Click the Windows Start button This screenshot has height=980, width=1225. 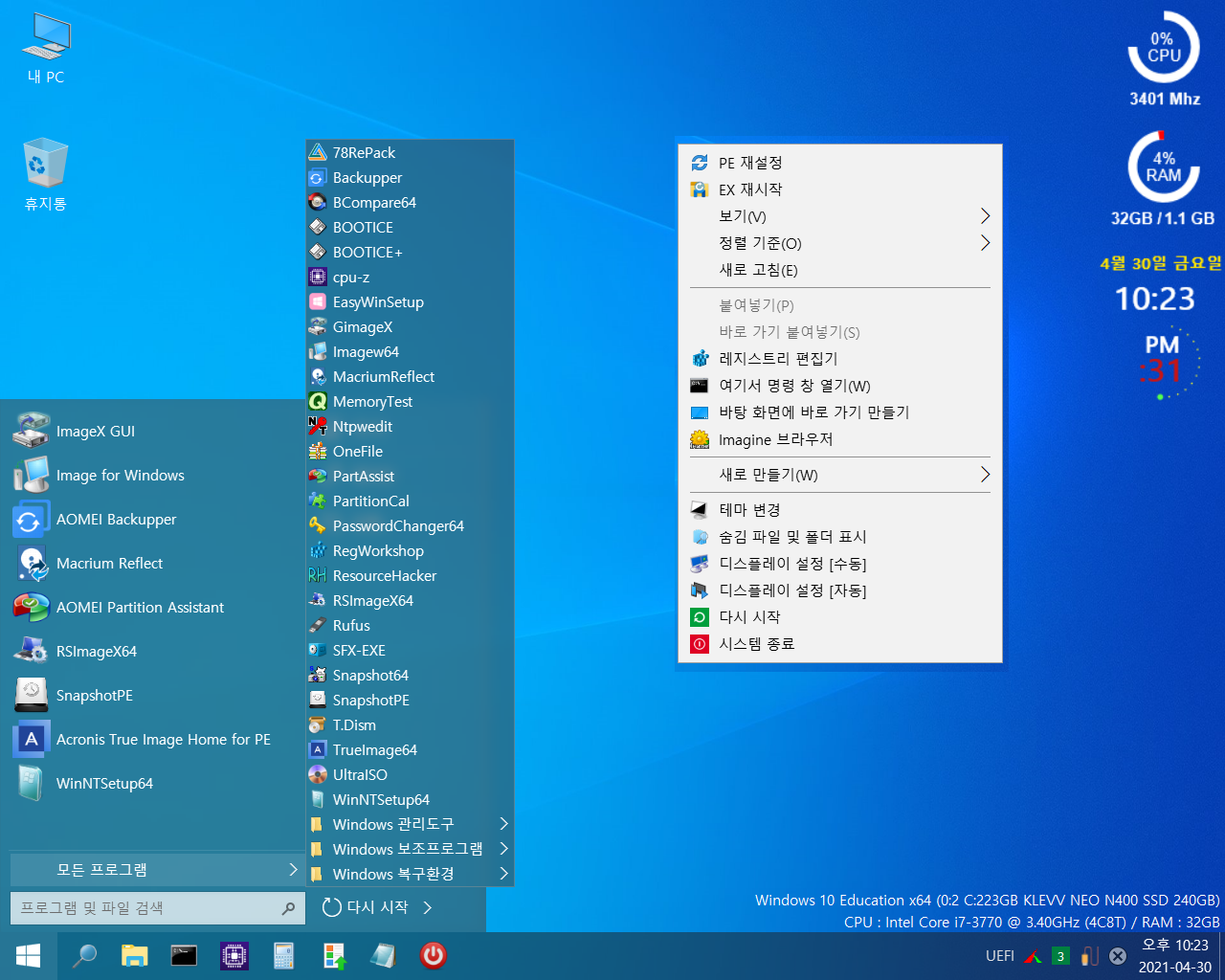pos(29,956)
